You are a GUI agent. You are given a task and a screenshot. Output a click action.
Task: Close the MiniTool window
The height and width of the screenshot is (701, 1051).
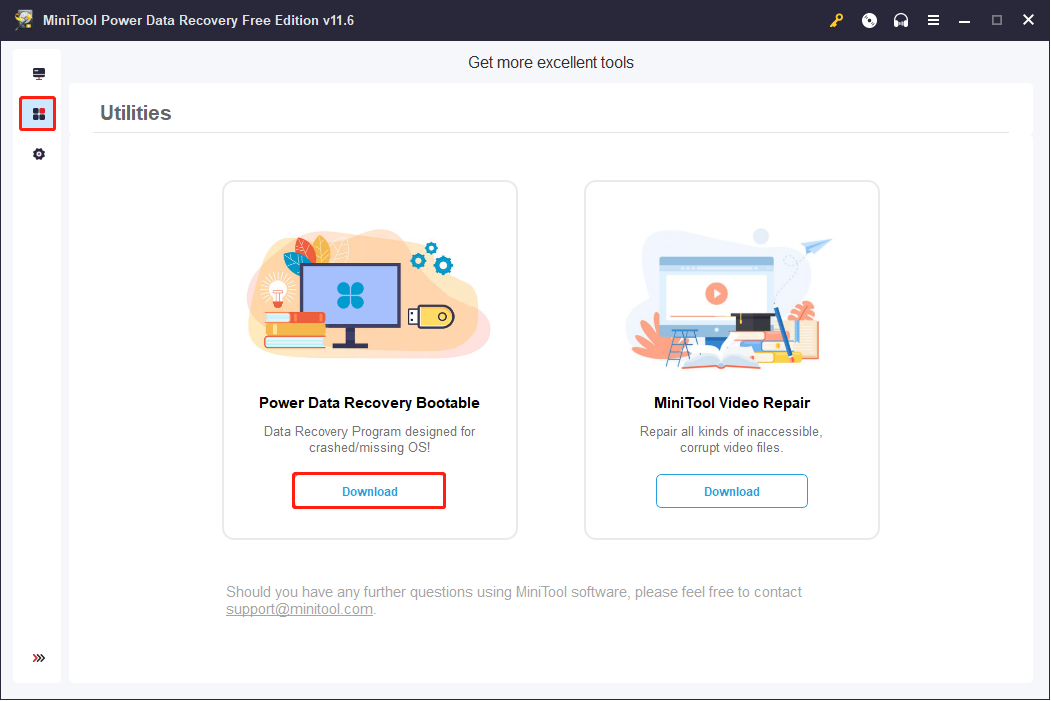[1028, 20]
